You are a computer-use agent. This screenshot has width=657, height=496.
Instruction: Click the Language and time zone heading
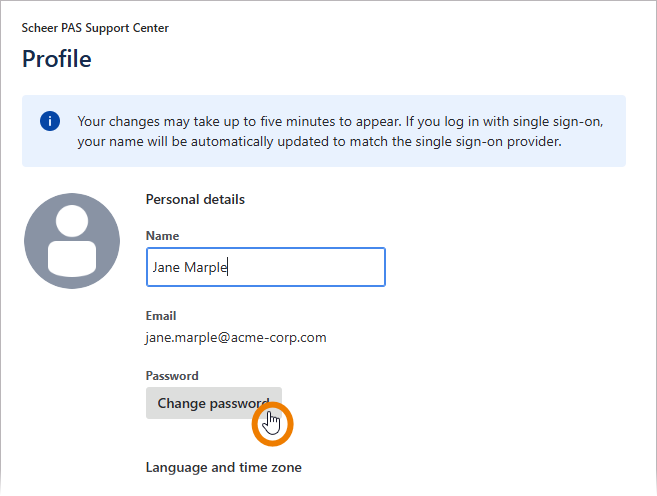(223, 467)
